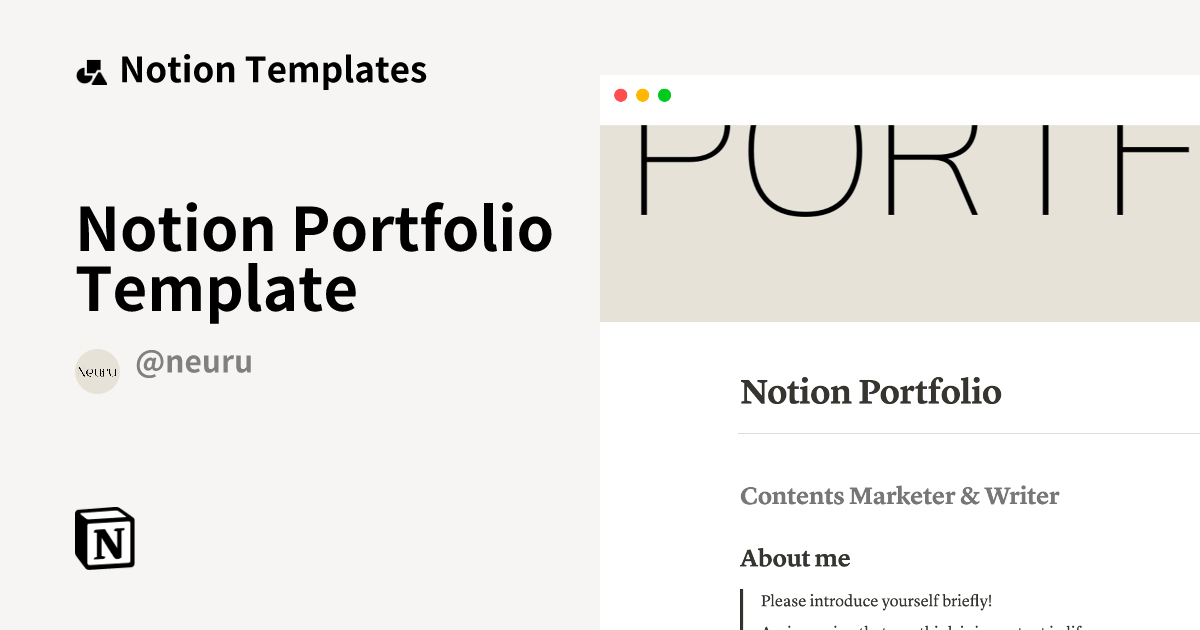Select the 'About me' section heading
Screen dimensions: 1200x630
795,558
